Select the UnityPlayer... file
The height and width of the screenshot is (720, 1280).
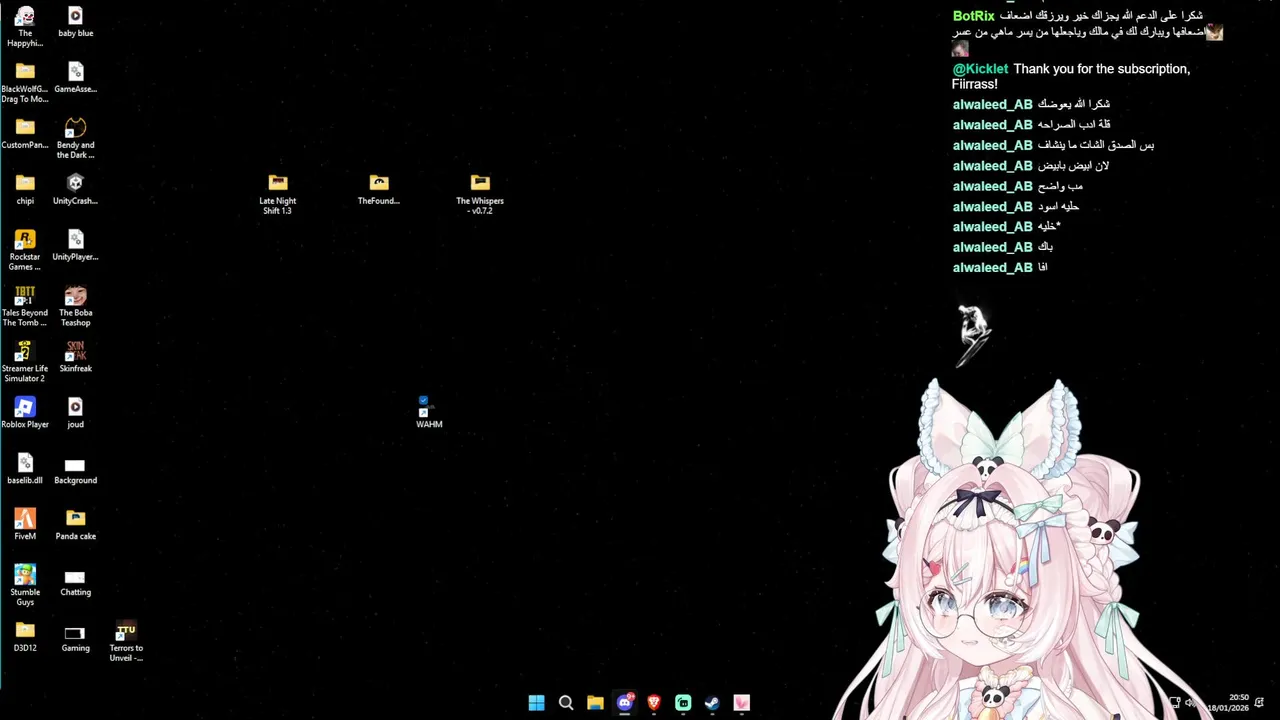click(x=75, y=246)
